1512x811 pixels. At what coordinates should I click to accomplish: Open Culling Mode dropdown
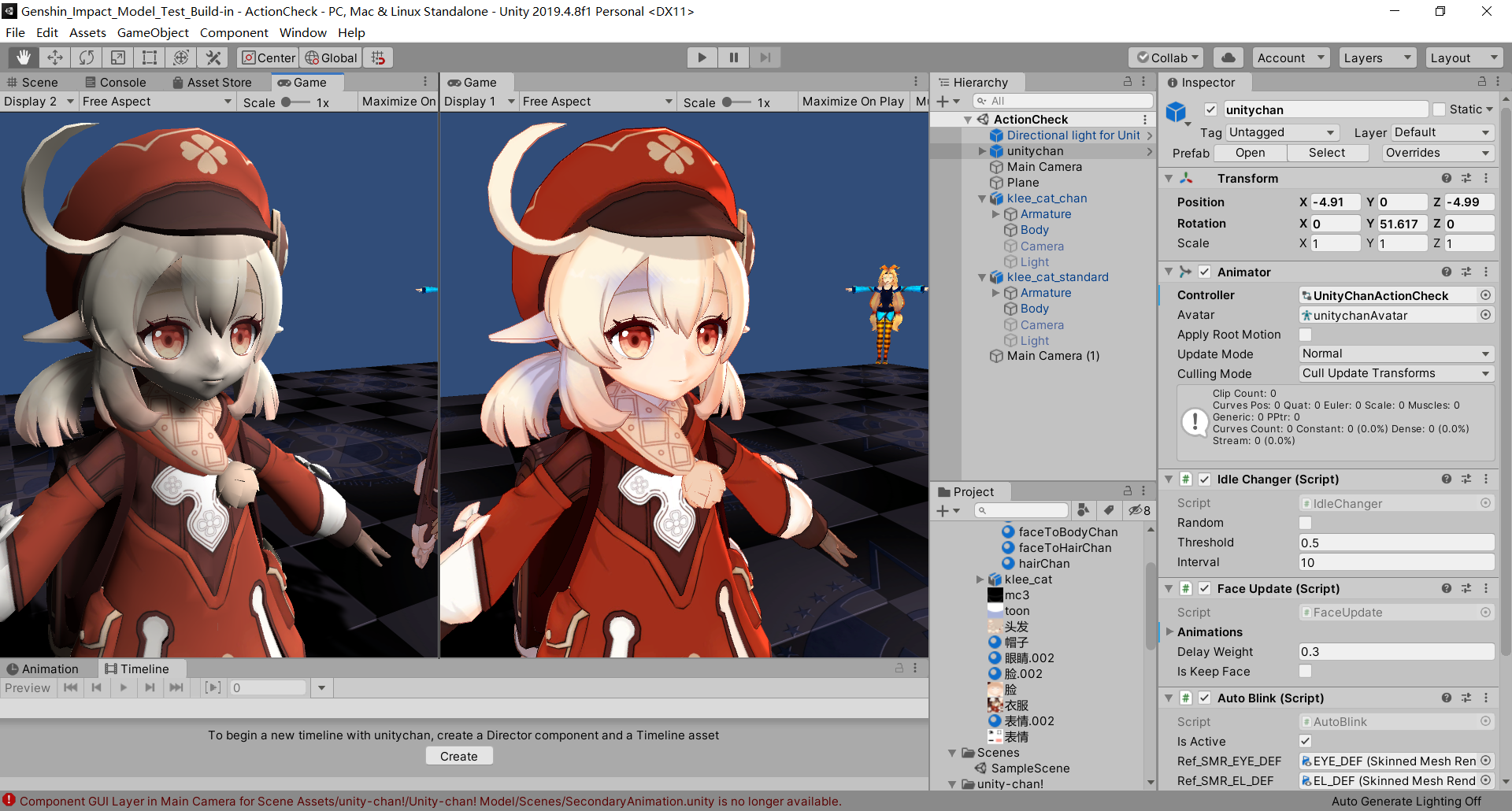coord(1396,374)
